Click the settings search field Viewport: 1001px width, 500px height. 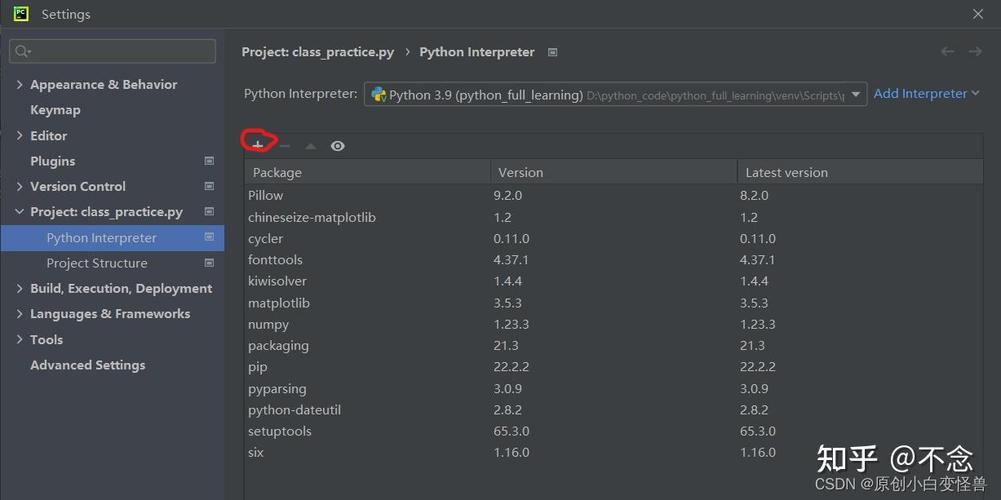click(x=113, y=51)
